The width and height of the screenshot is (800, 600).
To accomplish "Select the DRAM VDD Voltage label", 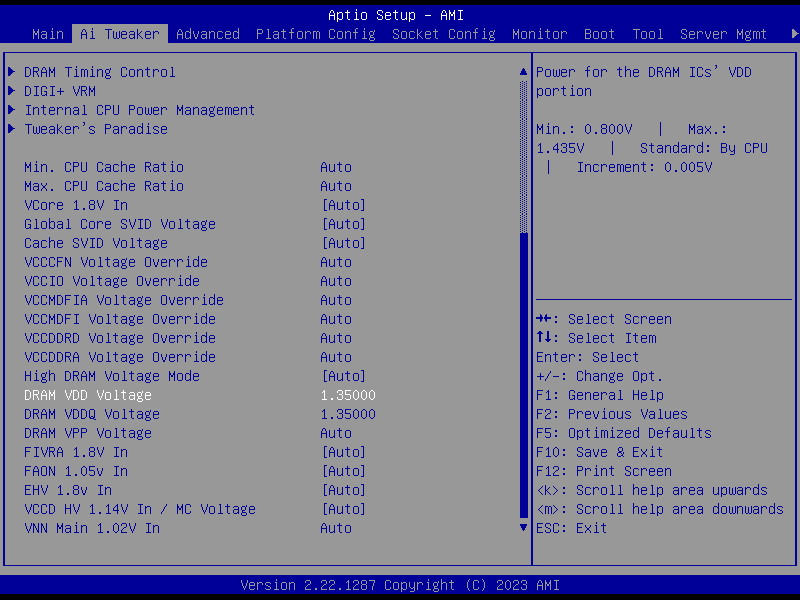I will (x=88, y=395).
